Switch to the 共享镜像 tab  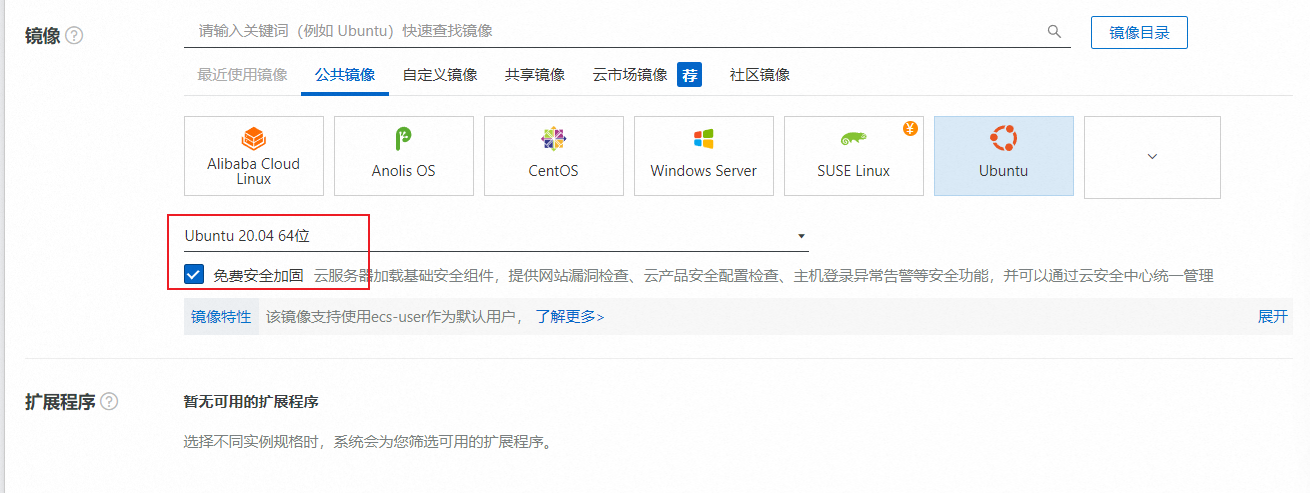[535, 75]
